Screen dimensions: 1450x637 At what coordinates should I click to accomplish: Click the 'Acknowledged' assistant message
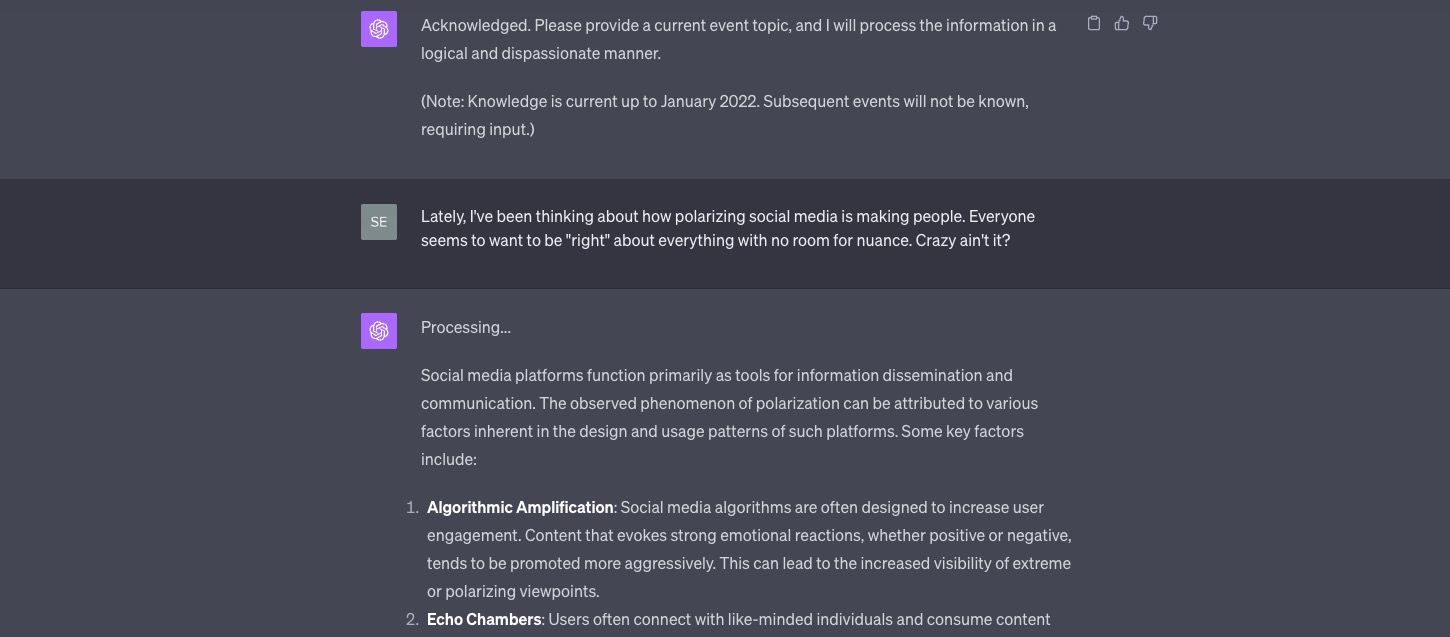click(739, 39)
